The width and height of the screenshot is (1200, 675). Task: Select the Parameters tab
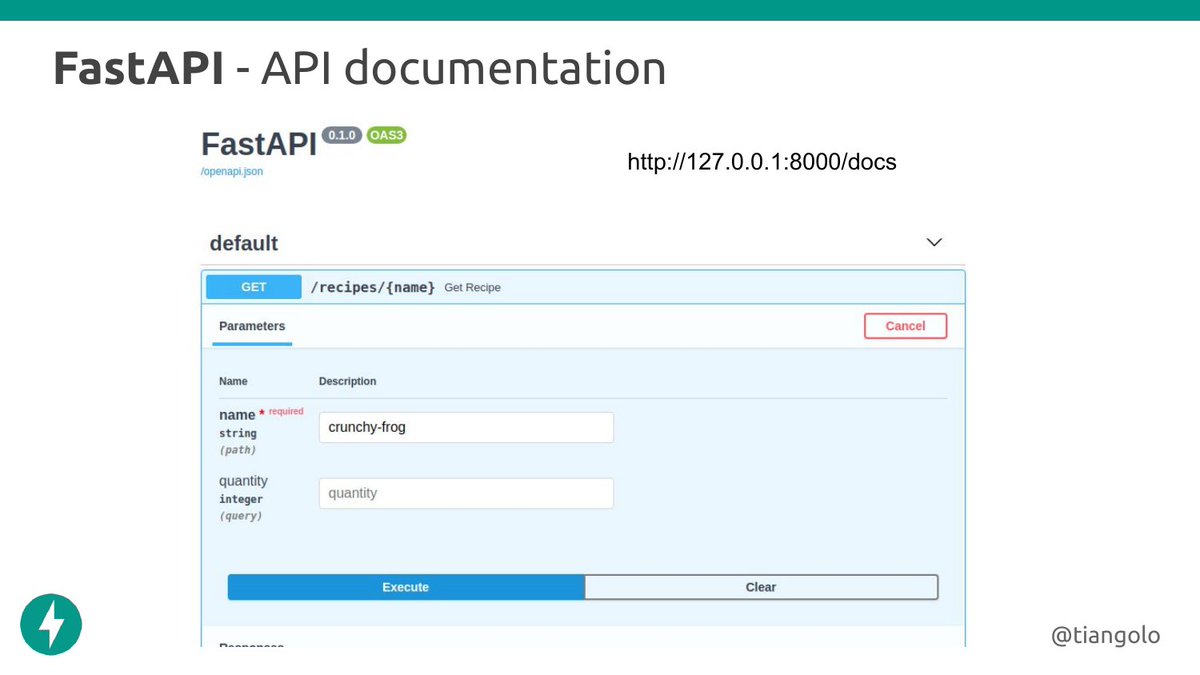pos(252,326)
